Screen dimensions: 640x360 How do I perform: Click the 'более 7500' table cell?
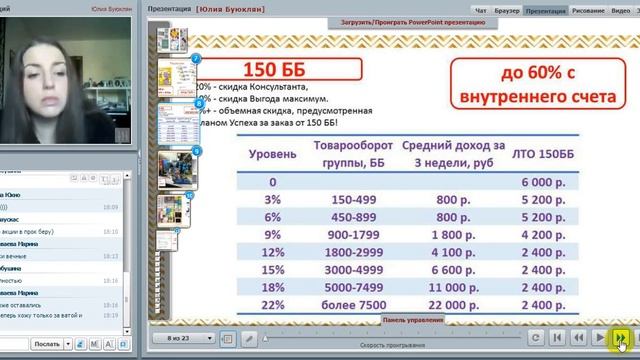[353, 305]
